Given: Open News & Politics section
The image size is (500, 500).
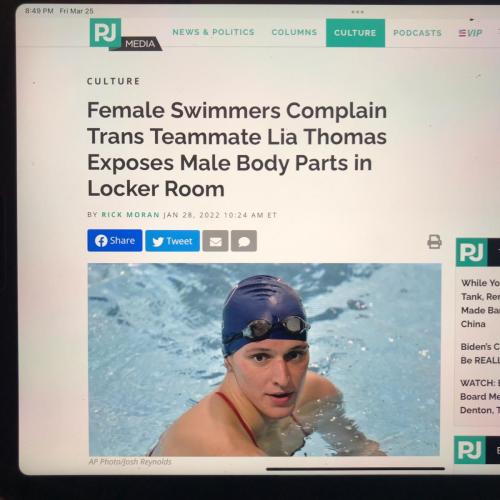Looking at the screenshot, I should click(x=213, y=32).
